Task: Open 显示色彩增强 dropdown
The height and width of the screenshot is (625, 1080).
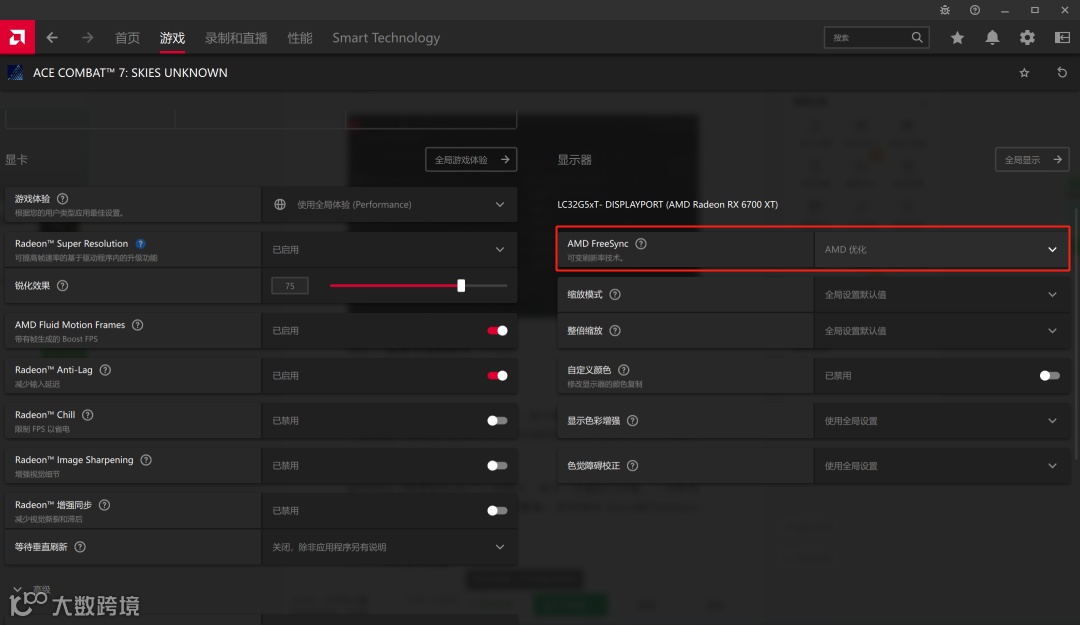Action: pyautogui.click(x=942, y=420)
